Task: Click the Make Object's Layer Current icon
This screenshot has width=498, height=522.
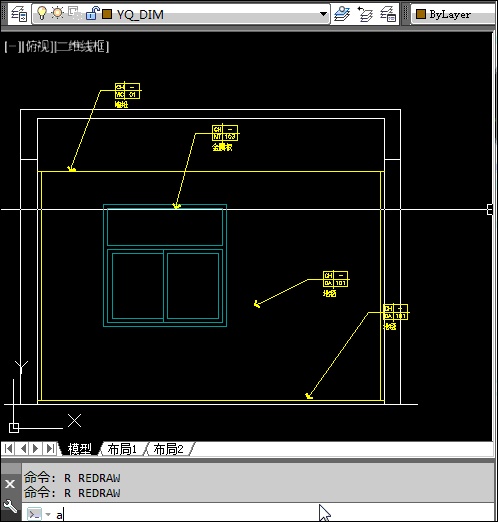Action: click(x=342, y=14)
